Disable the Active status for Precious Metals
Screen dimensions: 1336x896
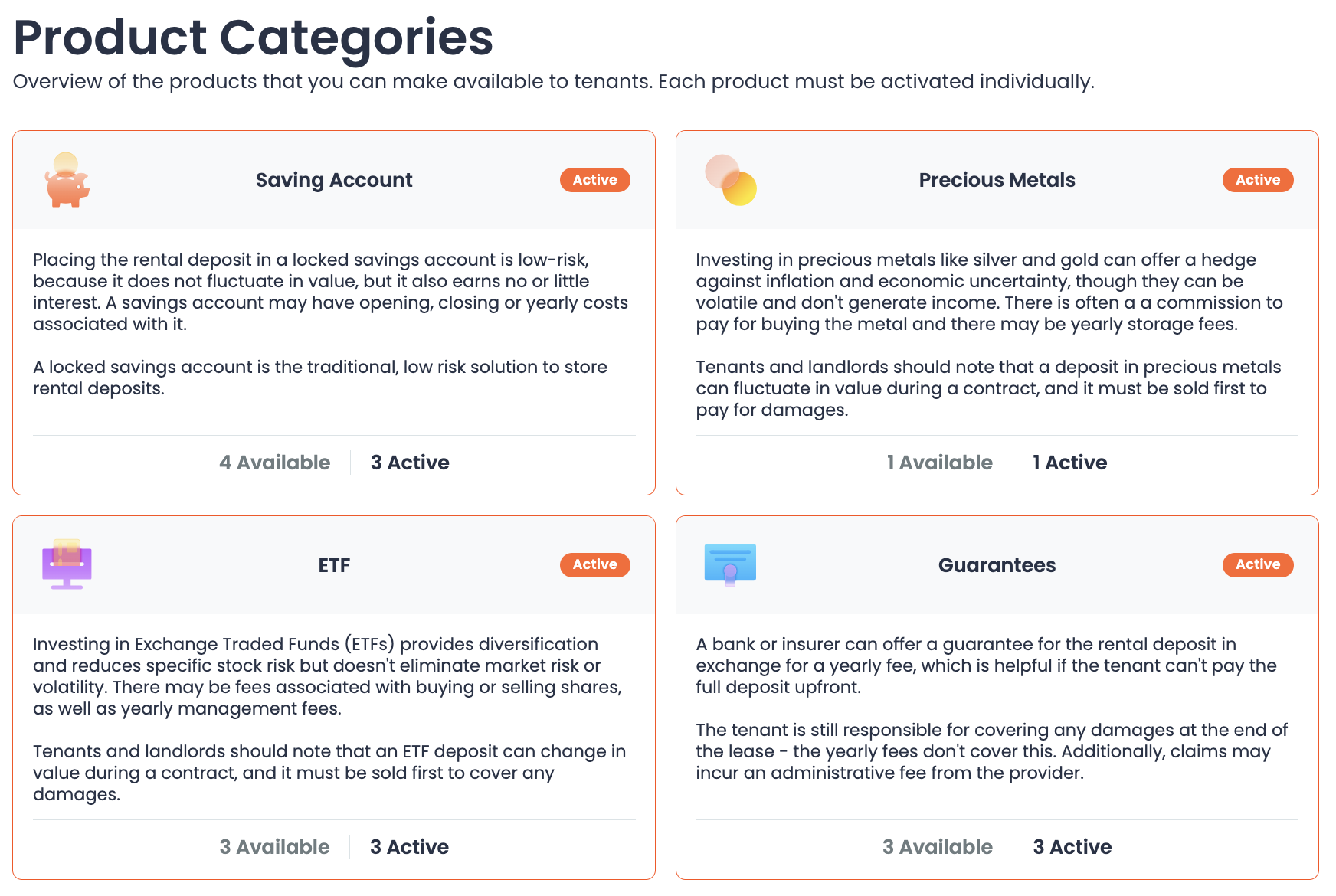point(1257,180)
